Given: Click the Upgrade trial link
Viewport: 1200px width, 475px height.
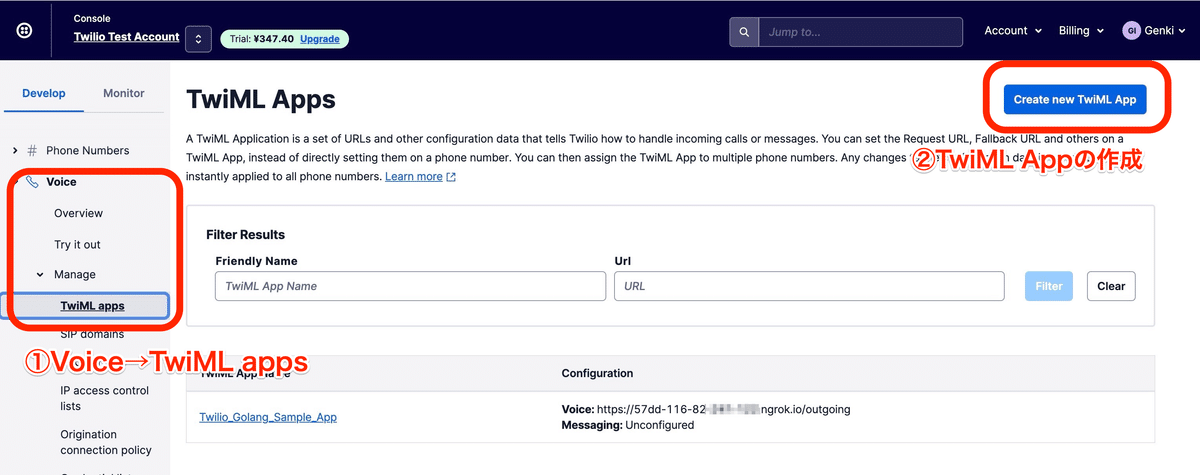Looking at the screenshot, I should coord(319,39).
